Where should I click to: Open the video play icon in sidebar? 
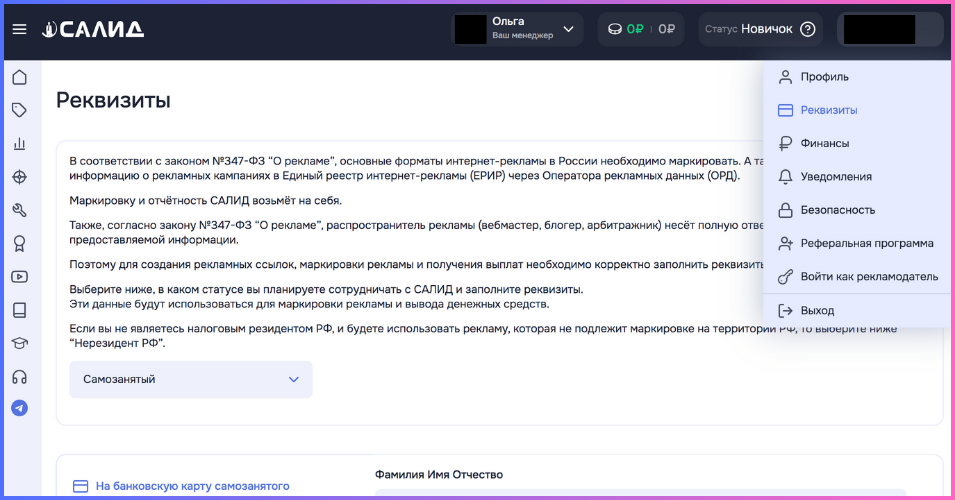[x=19, y=277]
